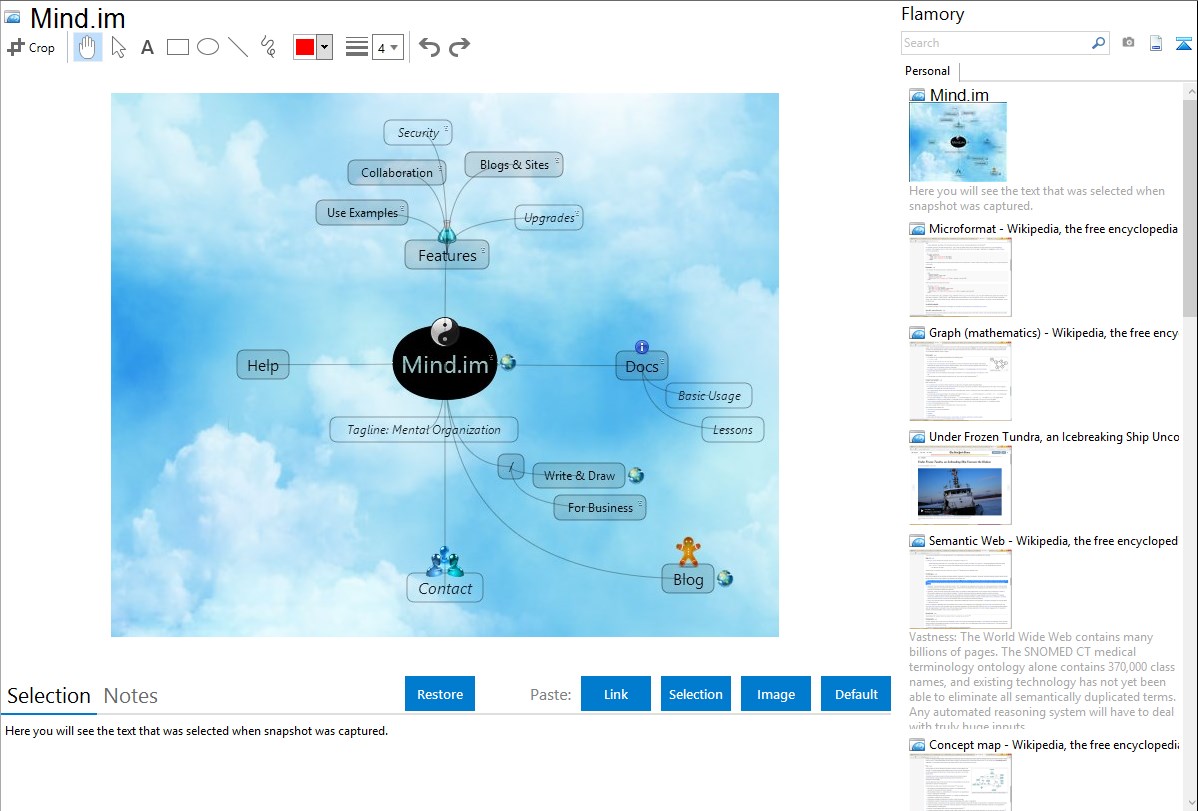Click the Upgrades node
The image size is (1198, 811).
coord(549,218)
